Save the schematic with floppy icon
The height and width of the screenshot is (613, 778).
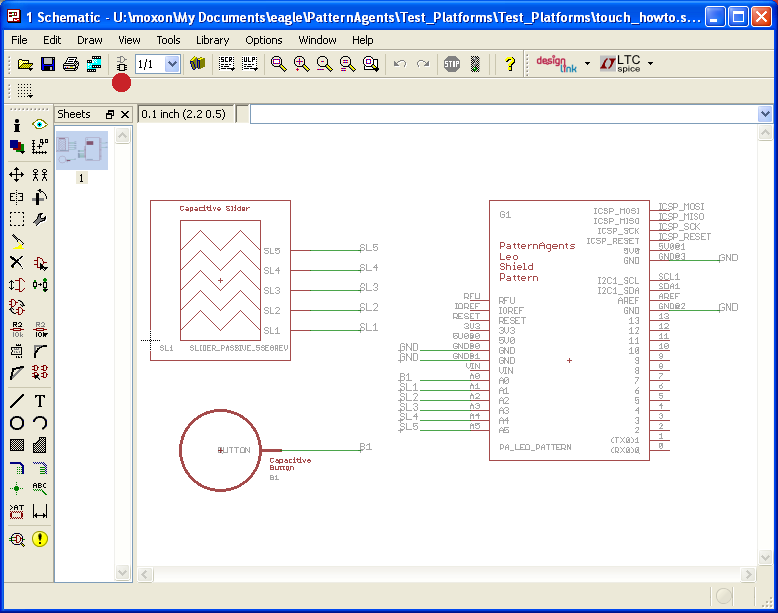pos(48,64)
